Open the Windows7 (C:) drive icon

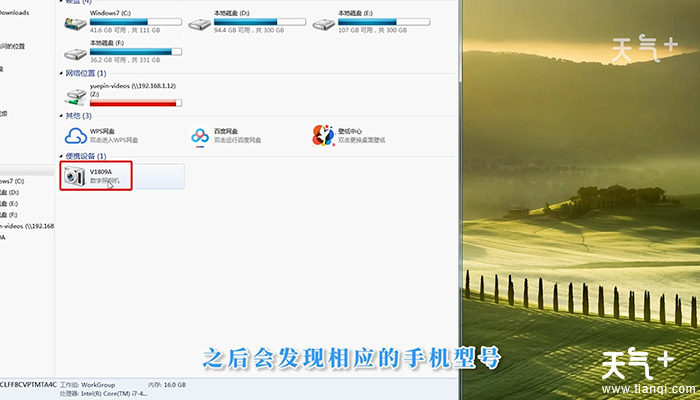click(x=75, y=24)
